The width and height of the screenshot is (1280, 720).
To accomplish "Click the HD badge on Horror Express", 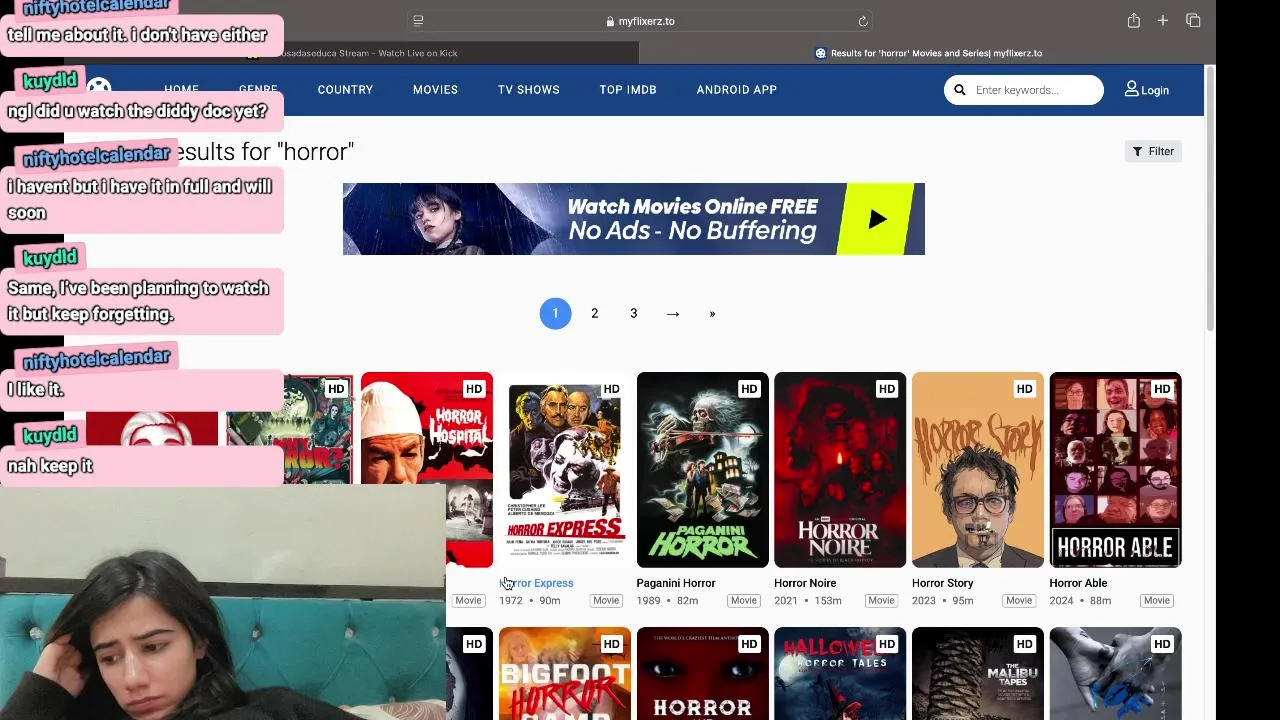I will [x=611, y=389].
